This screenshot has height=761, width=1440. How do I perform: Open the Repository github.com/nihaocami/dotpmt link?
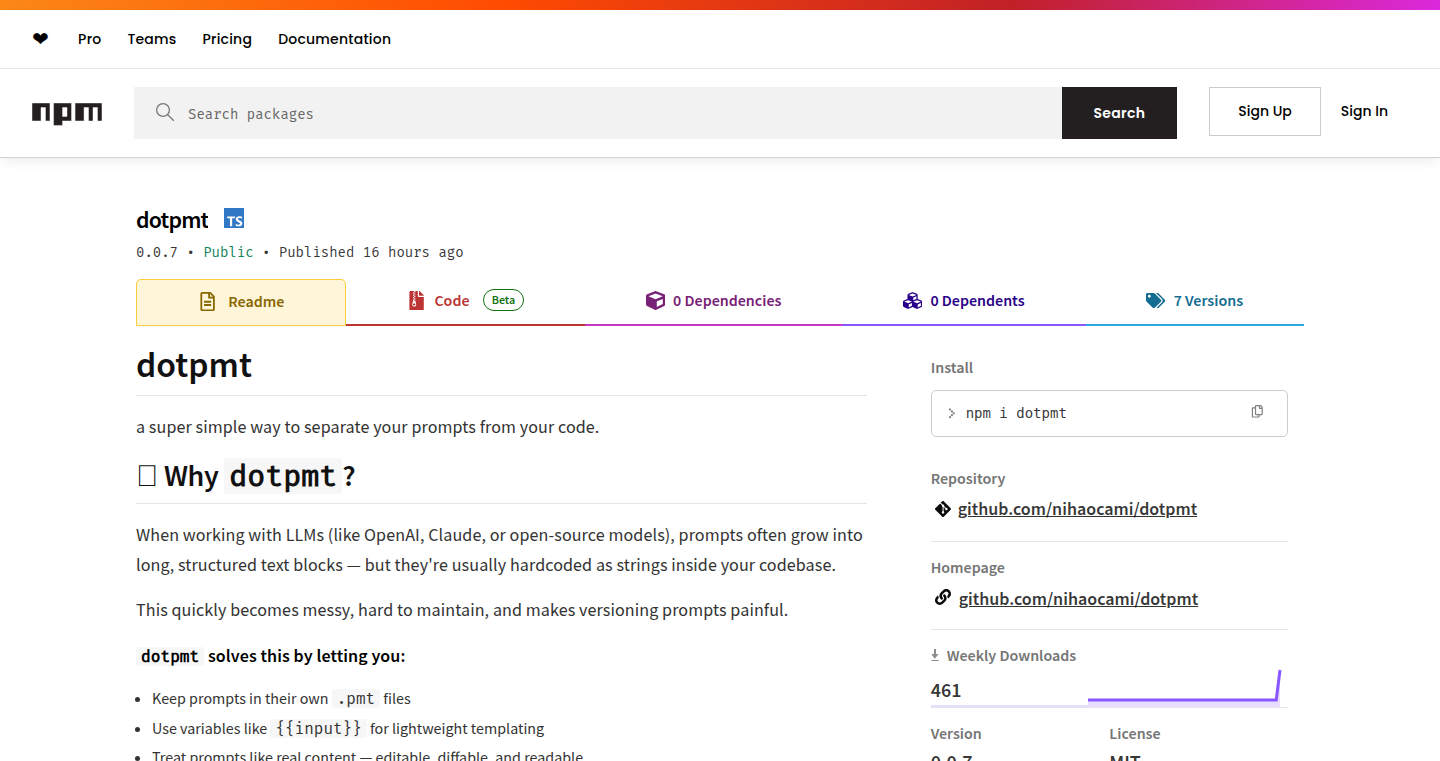(x=1077, y=509)
